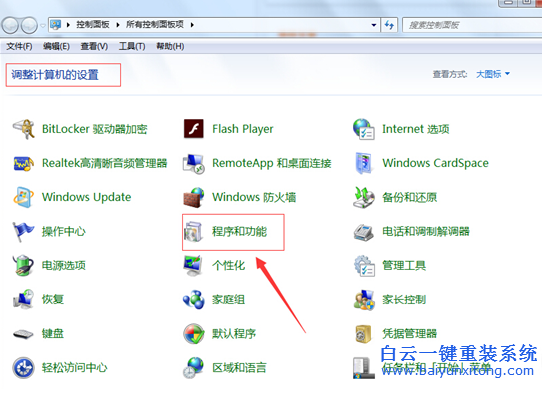
Task: Open the 编辑(E) menu
Action: [x=56, y=46]
